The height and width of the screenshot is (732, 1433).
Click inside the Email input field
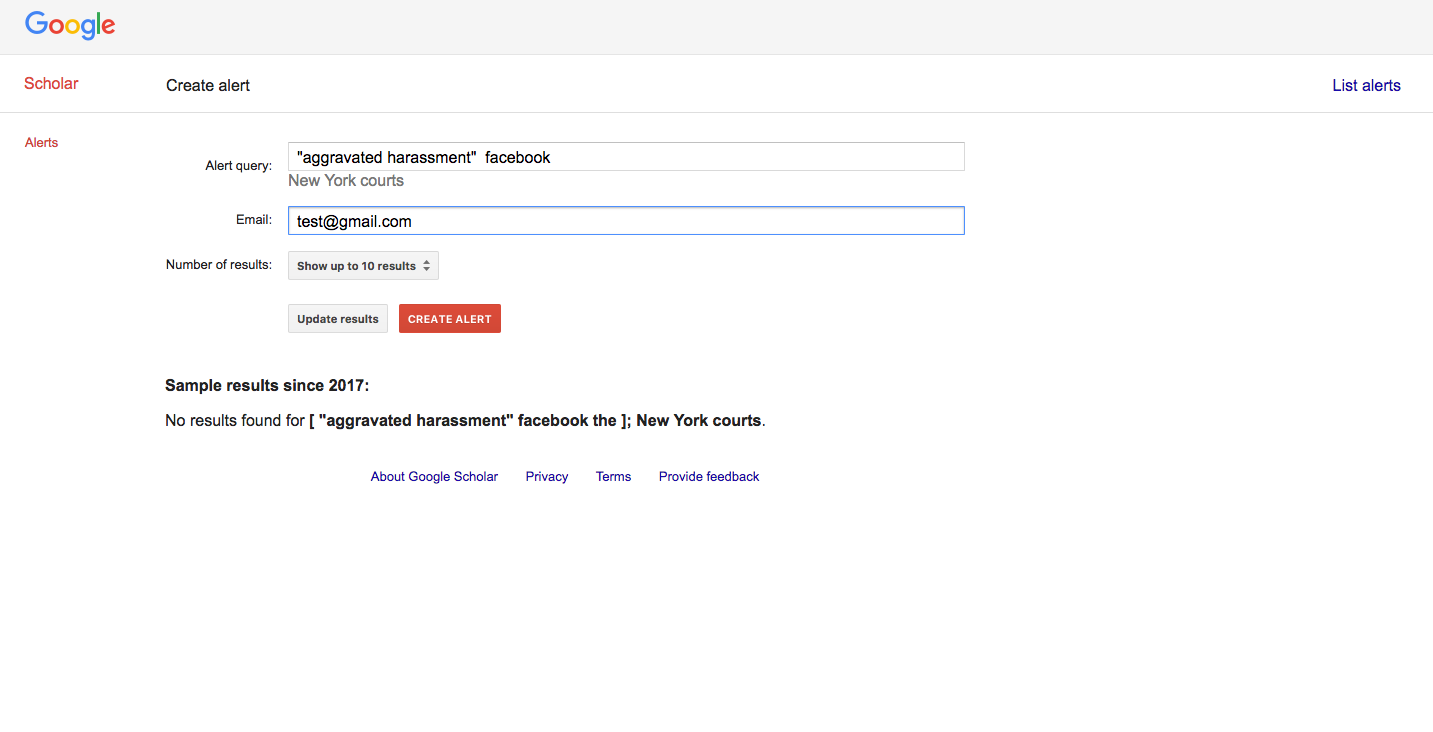pyautogui.click(x=625, y=220)
